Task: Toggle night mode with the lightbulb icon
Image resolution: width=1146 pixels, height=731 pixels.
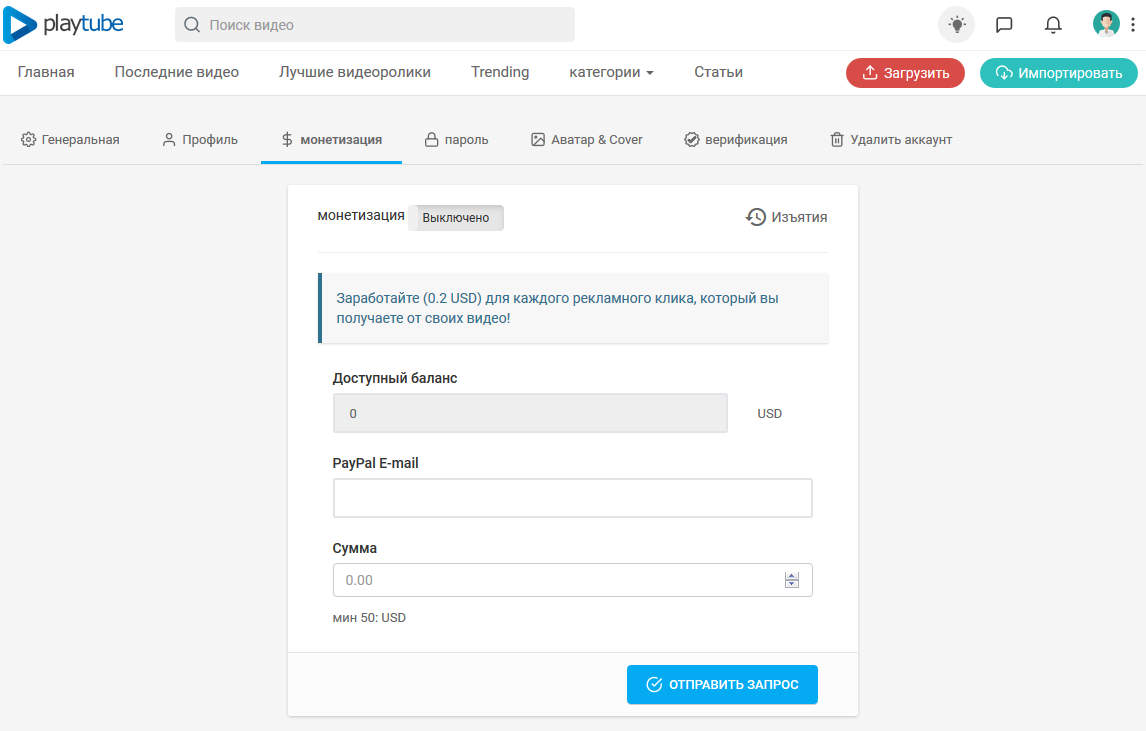Action: coord(956,25)
